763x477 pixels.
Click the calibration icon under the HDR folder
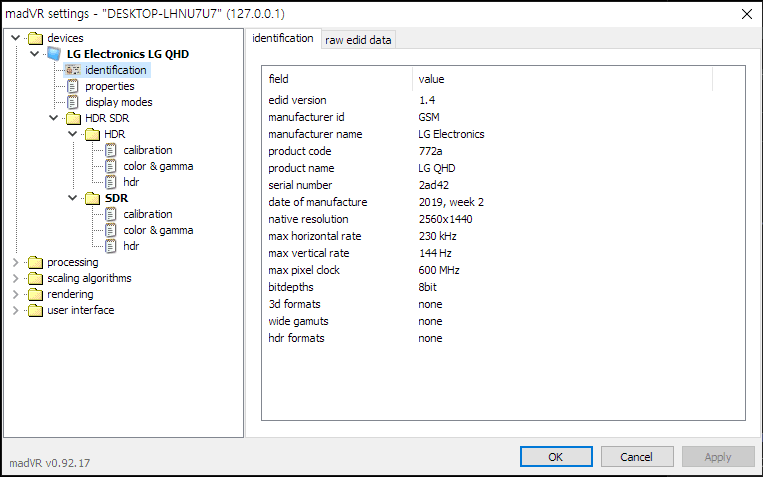(x=111, y=150)
